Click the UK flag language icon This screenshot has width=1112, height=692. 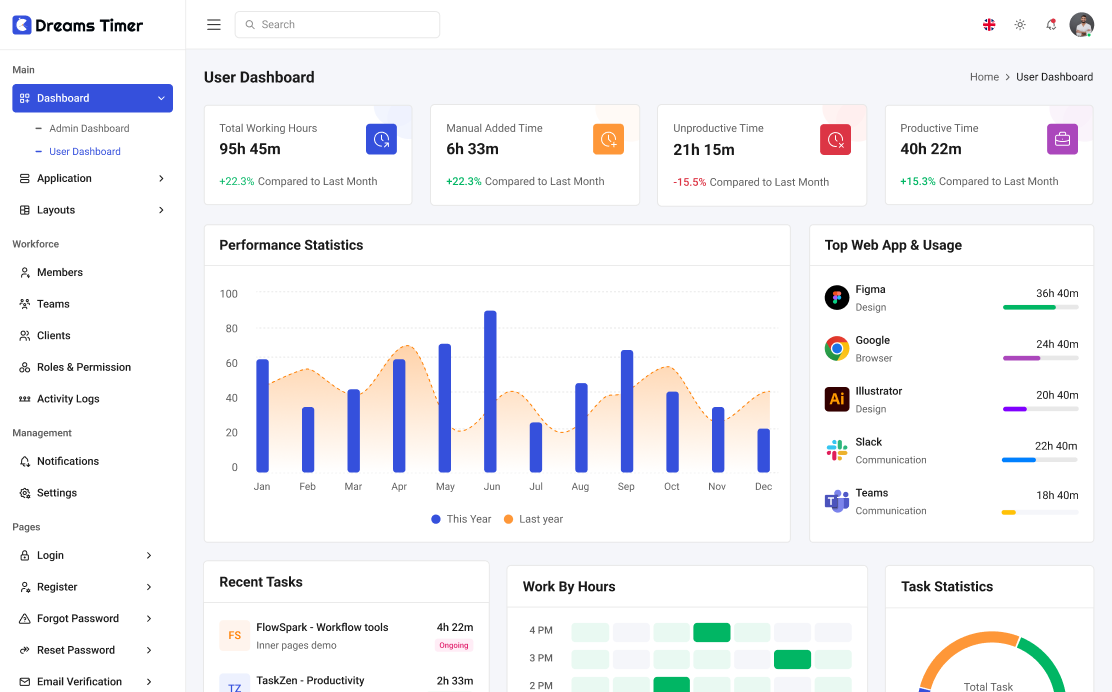pos(989,25)
